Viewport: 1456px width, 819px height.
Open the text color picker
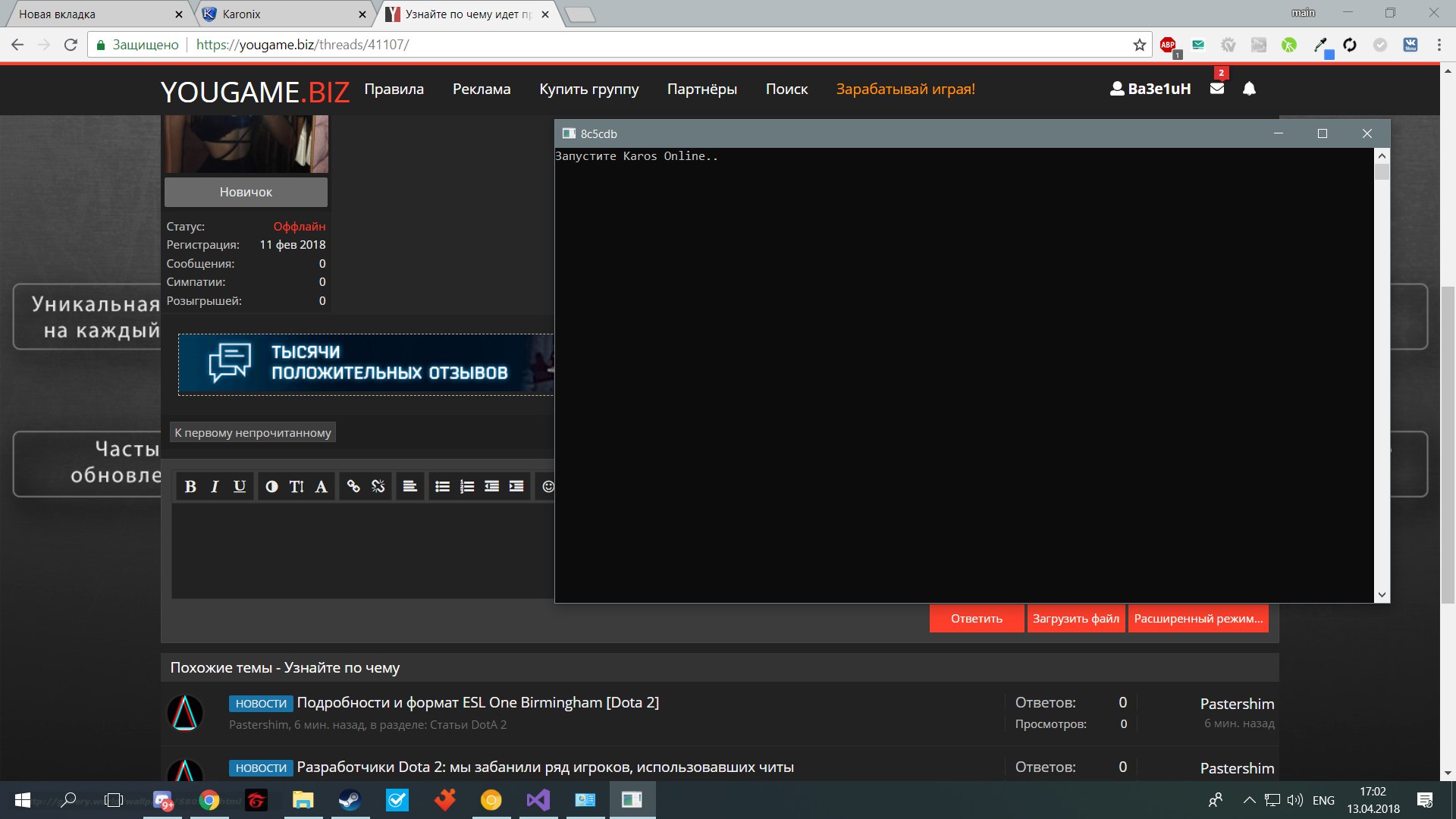pos(271,487)
